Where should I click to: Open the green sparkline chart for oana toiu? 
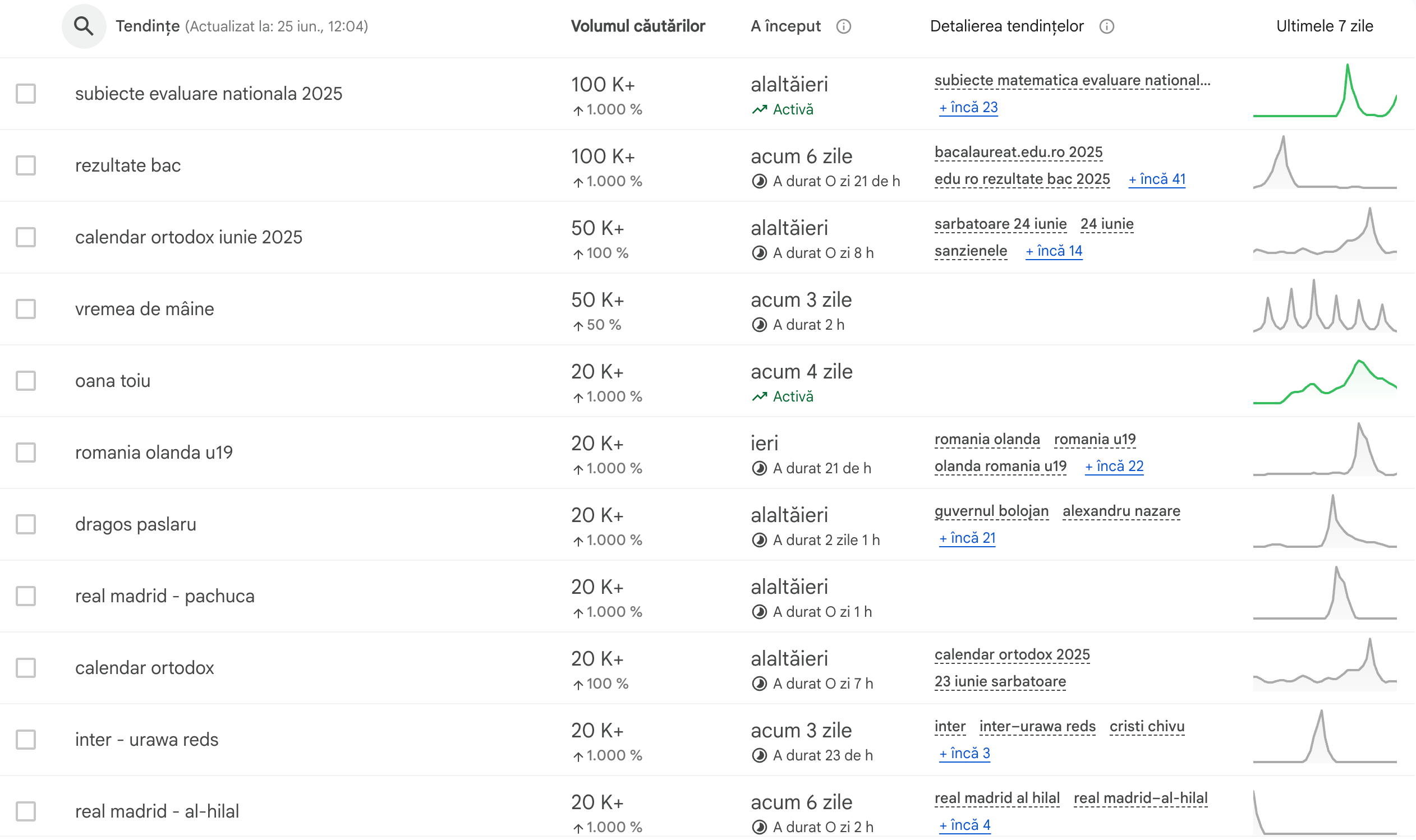(1325, 381)
